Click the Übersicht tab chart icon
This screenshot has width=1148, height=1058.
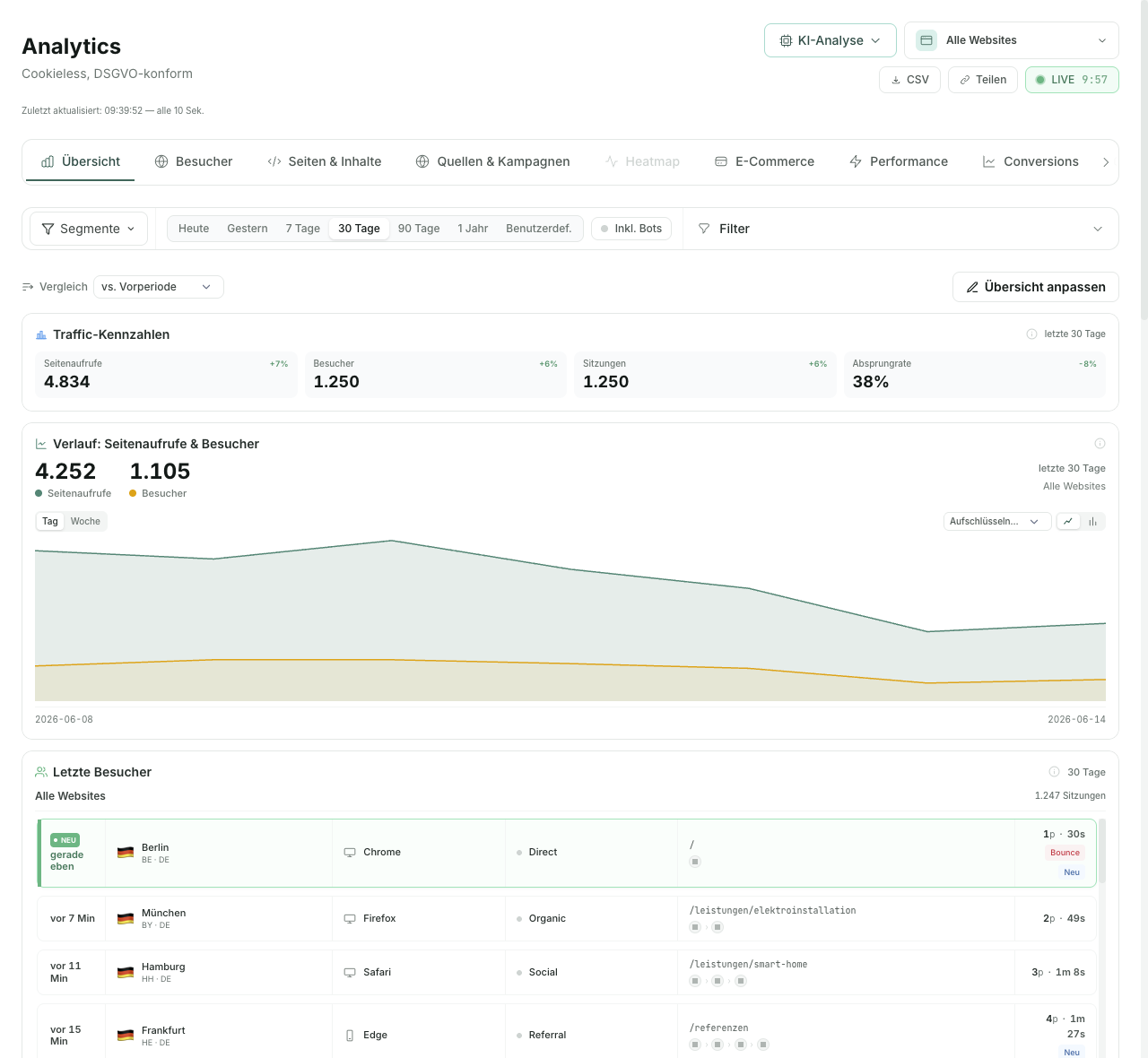(x=48, y=161)
